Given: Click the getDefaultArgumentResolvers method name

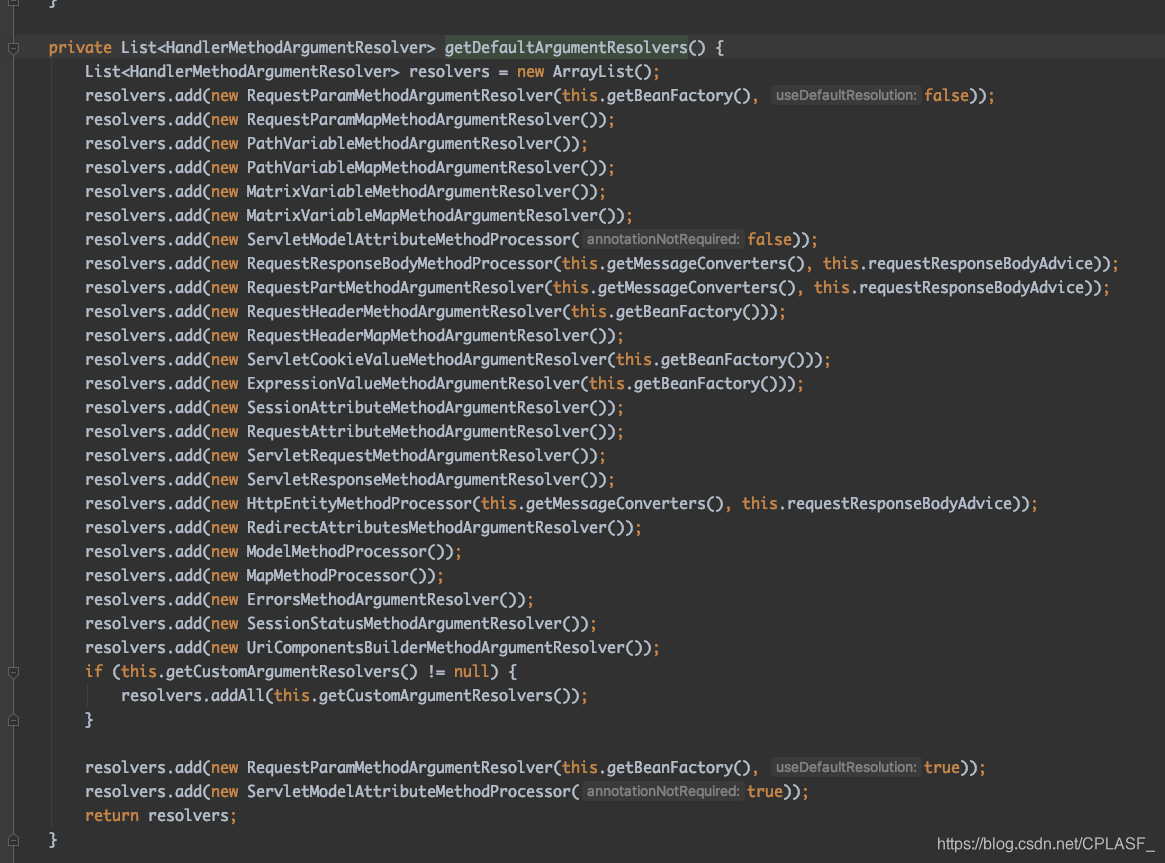Looking at the screenshot, I should pyautogui.click(x=566, y=48).
